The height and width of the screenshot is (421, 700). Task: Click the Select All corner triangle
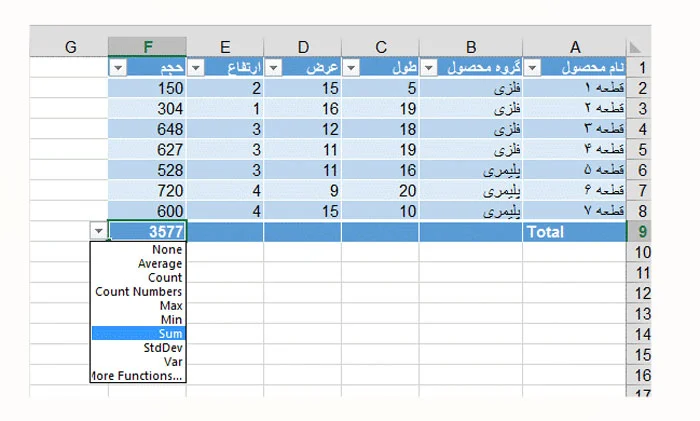click(635, 47)
